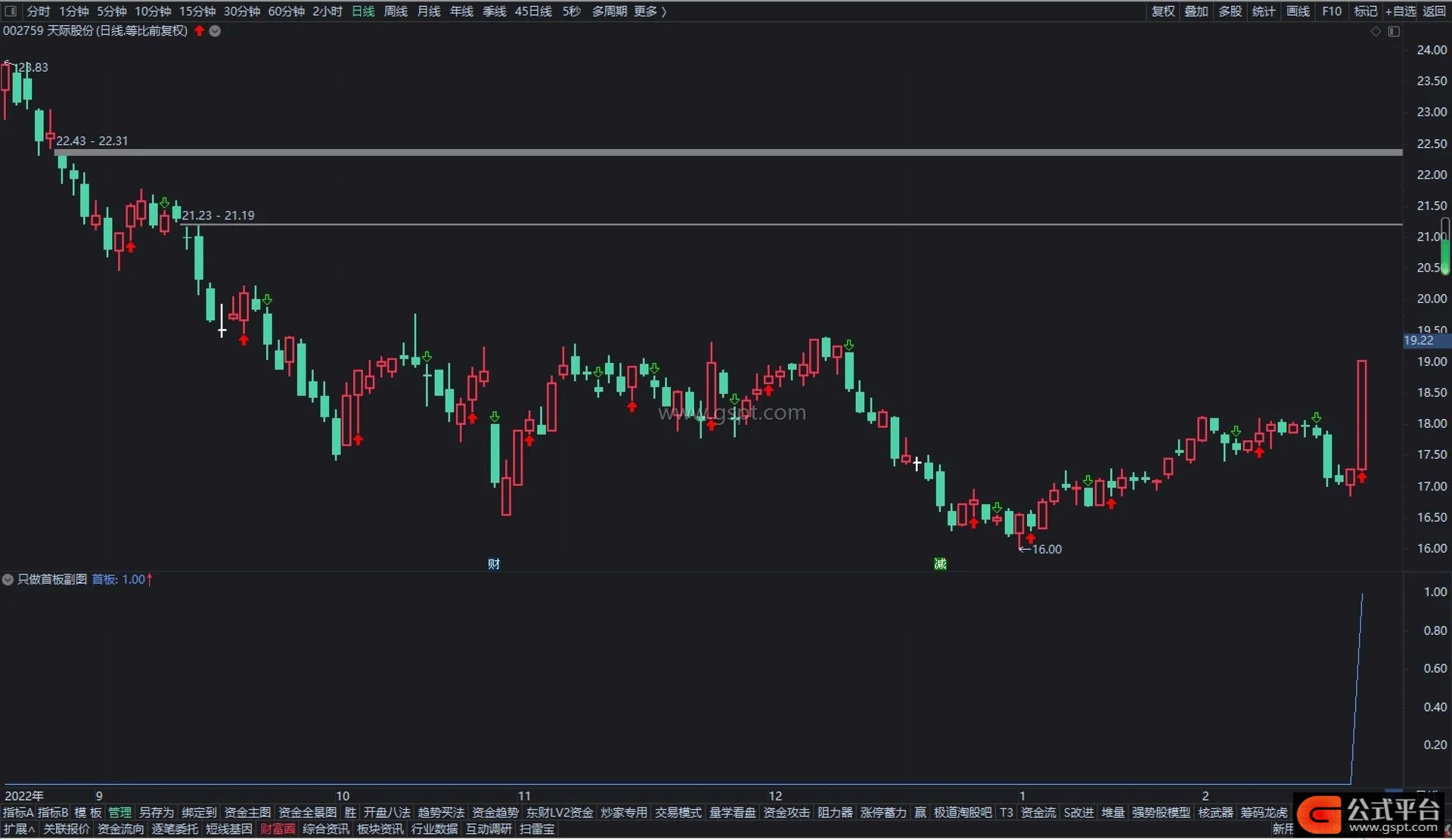The width and height of the screenshot is (1452, 840).
Task: Open the 模板 template tab
Action: click(88, 813)
